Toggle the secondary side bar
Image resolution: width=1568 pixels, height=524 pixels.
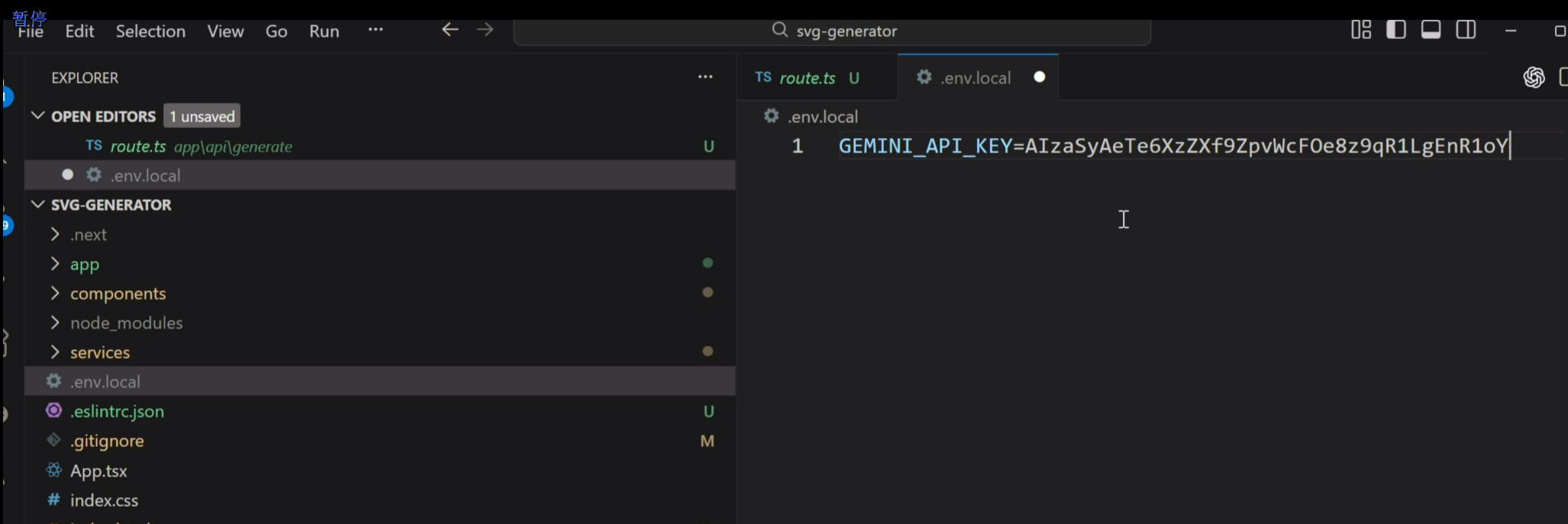point(1466,30)
